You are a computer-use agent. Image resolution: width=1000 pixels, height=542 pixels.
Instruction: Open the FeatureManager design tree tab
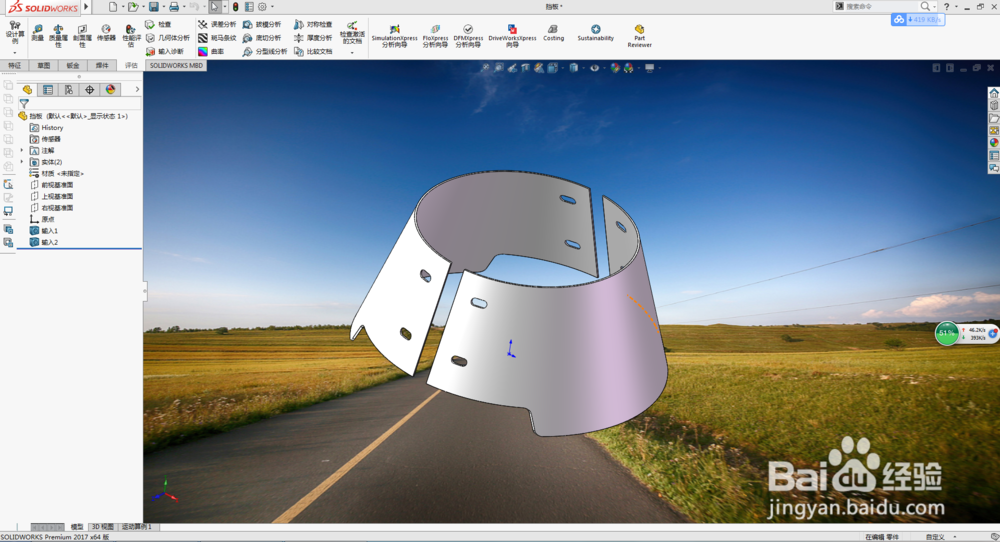27,90
